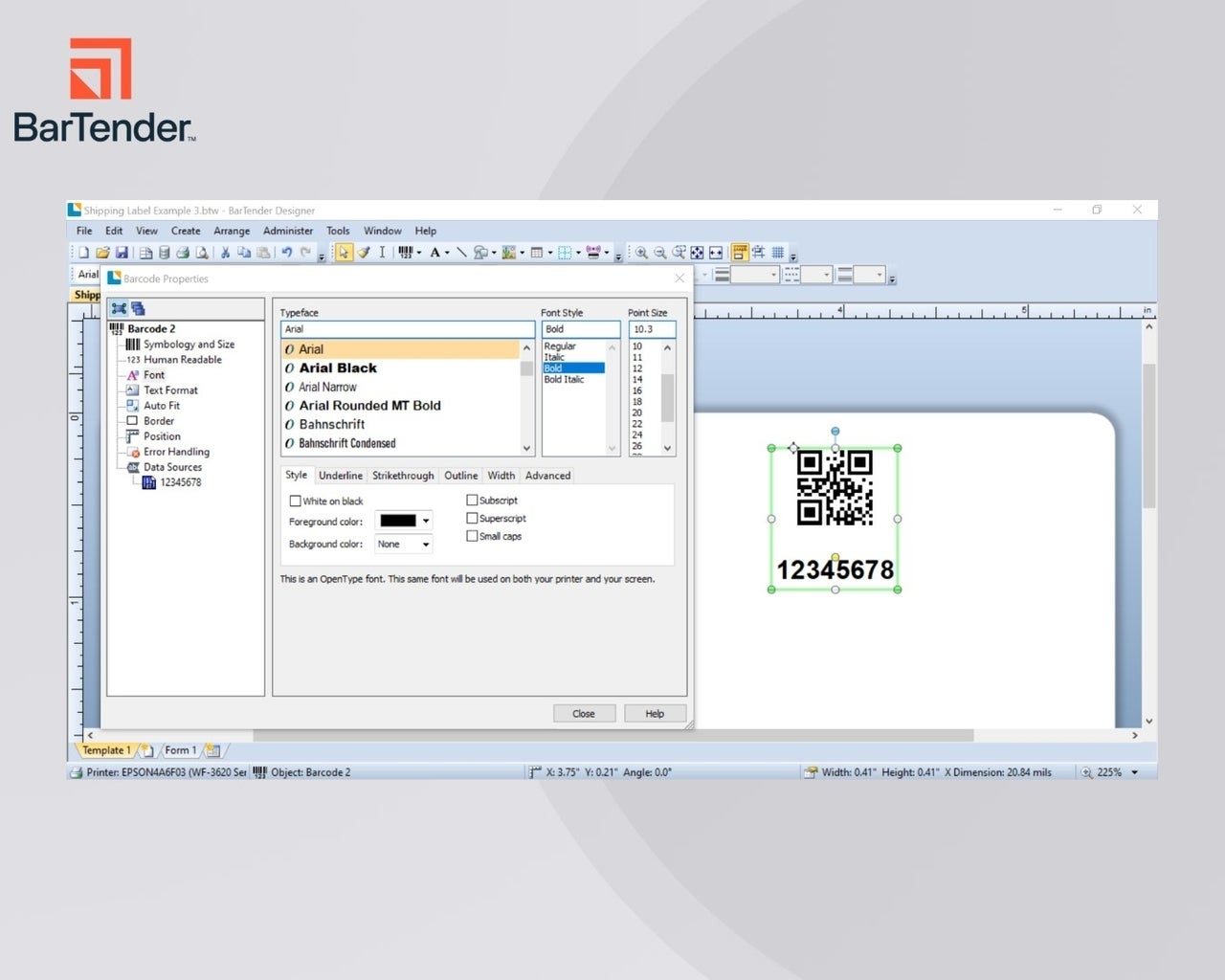The image size is (1225, 980).
Task: Click the Undo arrow icon
Action: 286,253
